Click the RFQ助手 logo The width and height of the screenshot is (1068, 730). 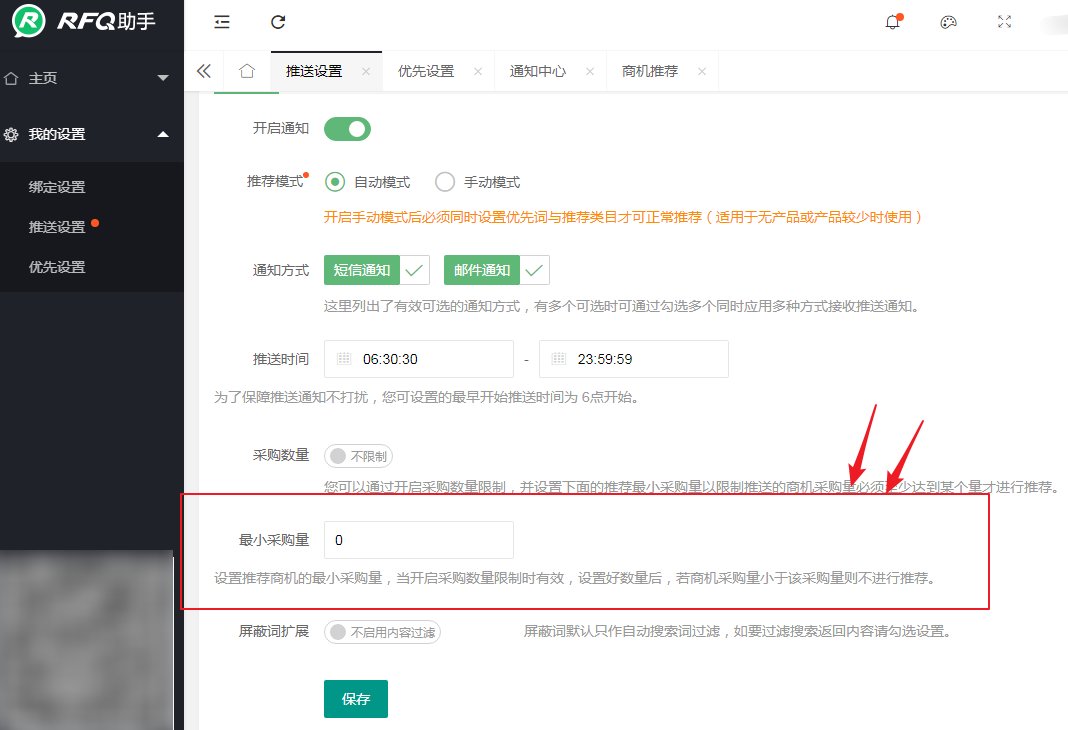85,20
